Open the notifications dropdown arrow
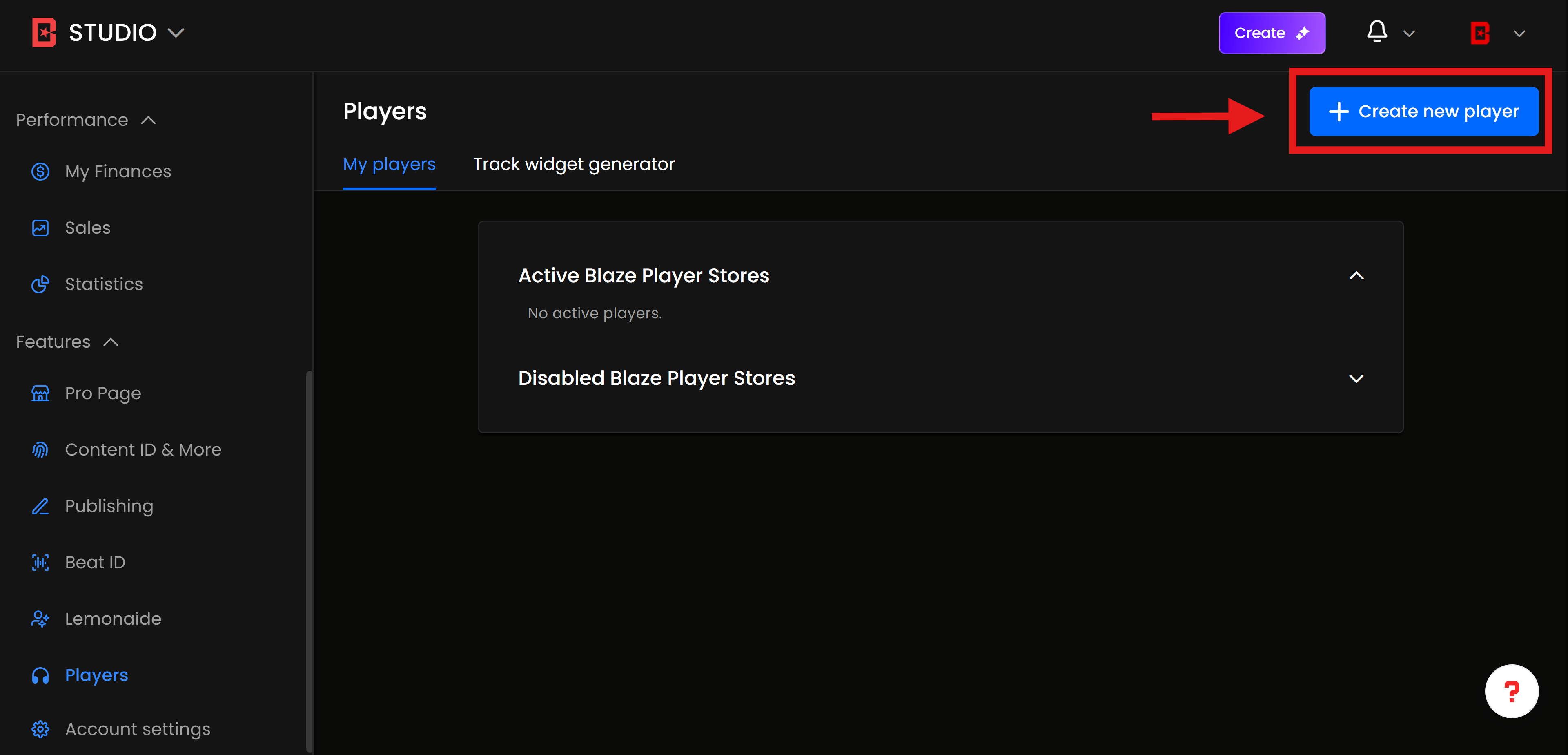The width and height of the screenshot is (1568, 755). 1408,34
